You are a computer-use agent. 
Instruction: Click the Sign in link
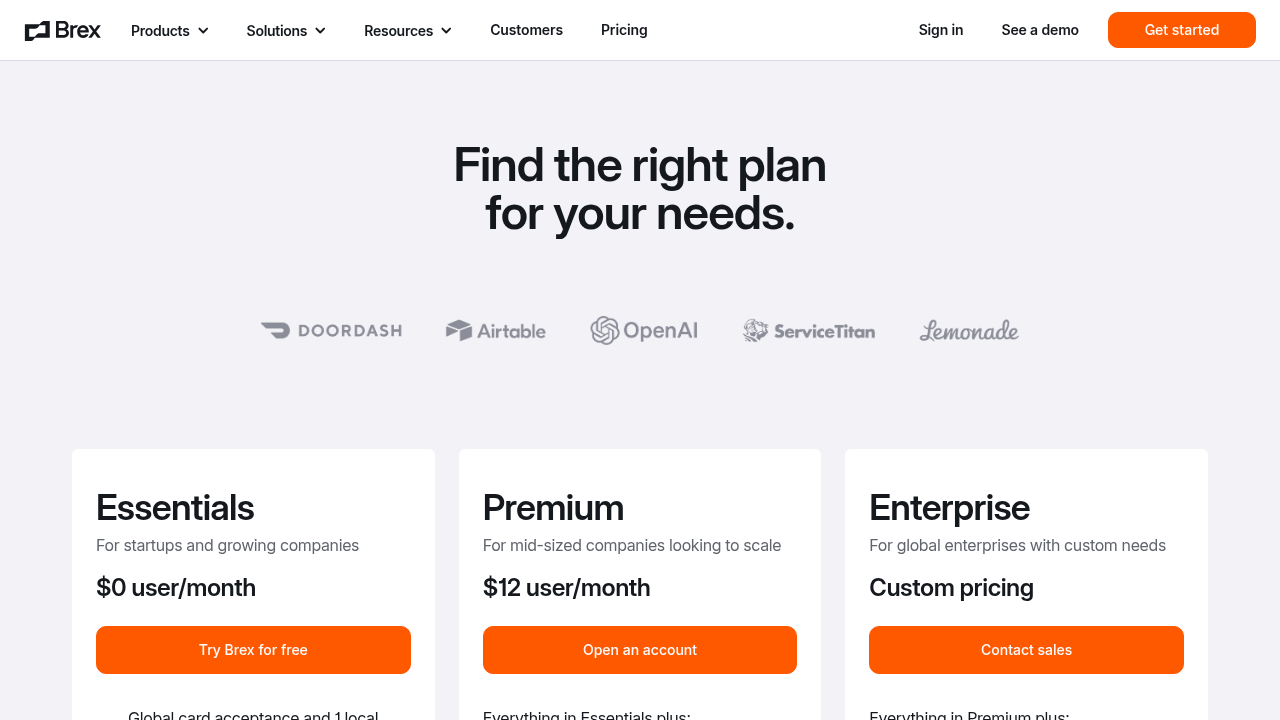[941, 30]
